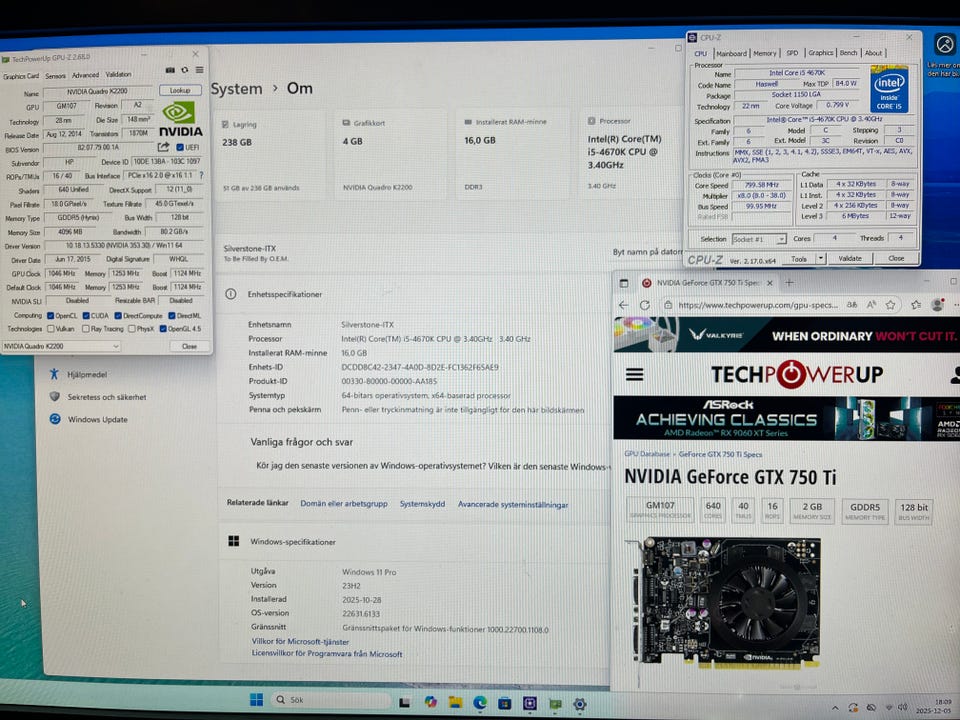Switch to the Sensors tab in GPU-Z

pyautogui.click(x=55, y=76)
